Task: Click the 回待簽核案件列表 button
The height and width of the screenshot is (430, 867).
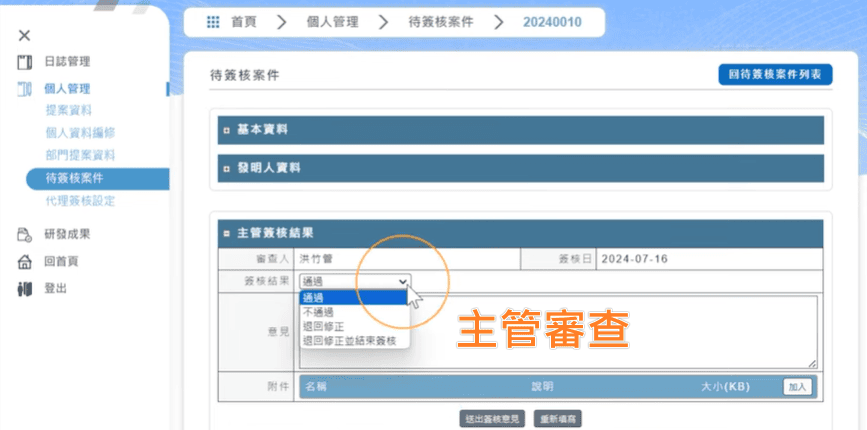Action: (x=775, y=75)
